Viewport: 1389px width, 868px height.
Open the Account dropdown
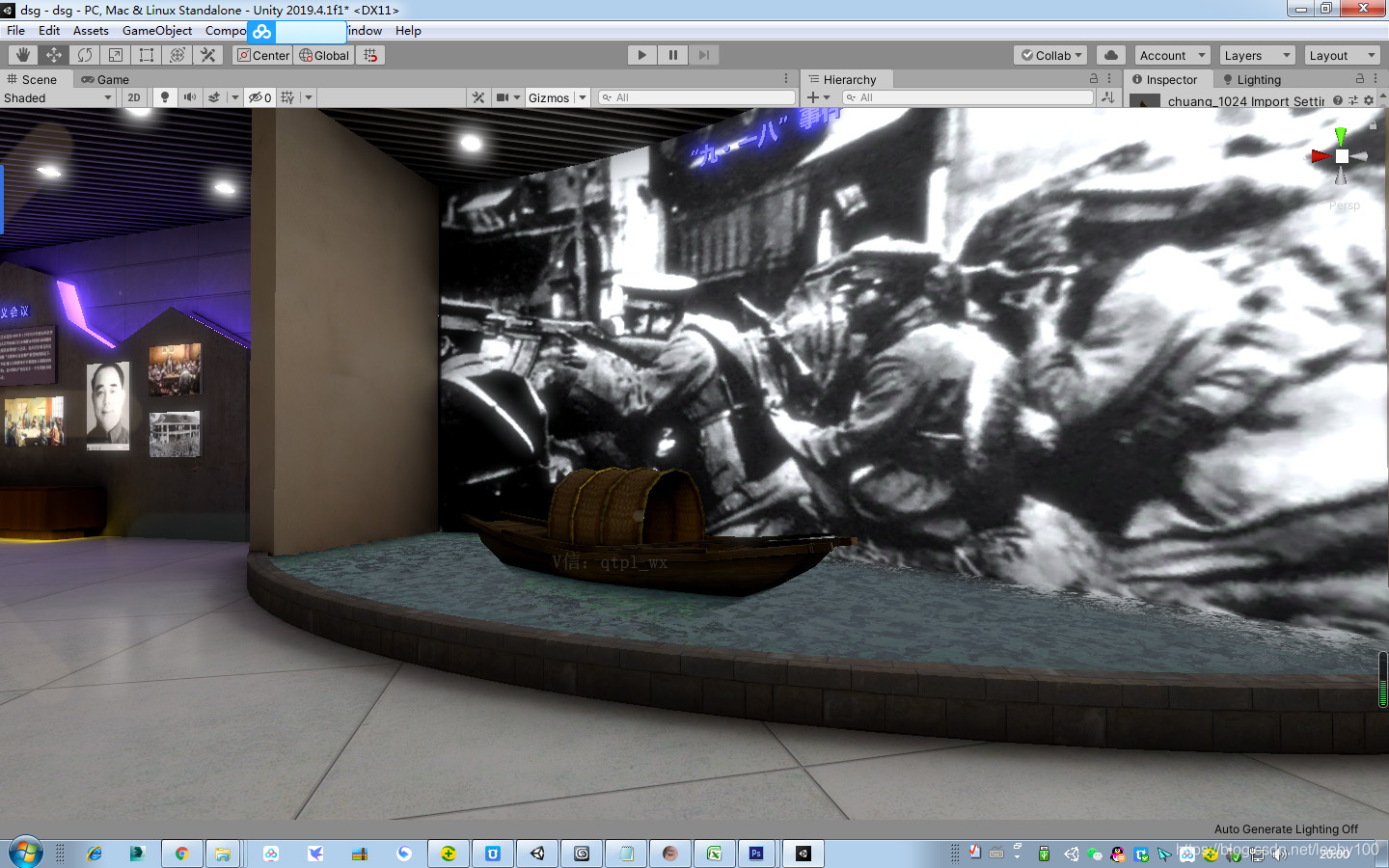[x=1172, y=55]
